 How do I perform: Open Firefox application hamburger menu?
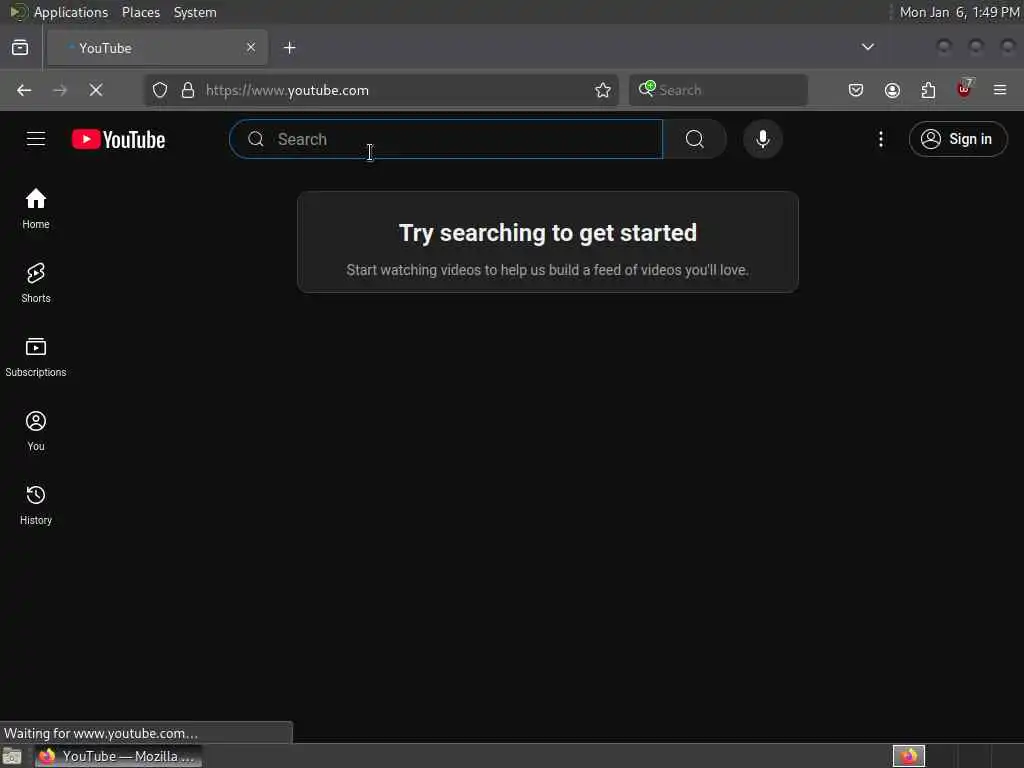[1000, 90]
